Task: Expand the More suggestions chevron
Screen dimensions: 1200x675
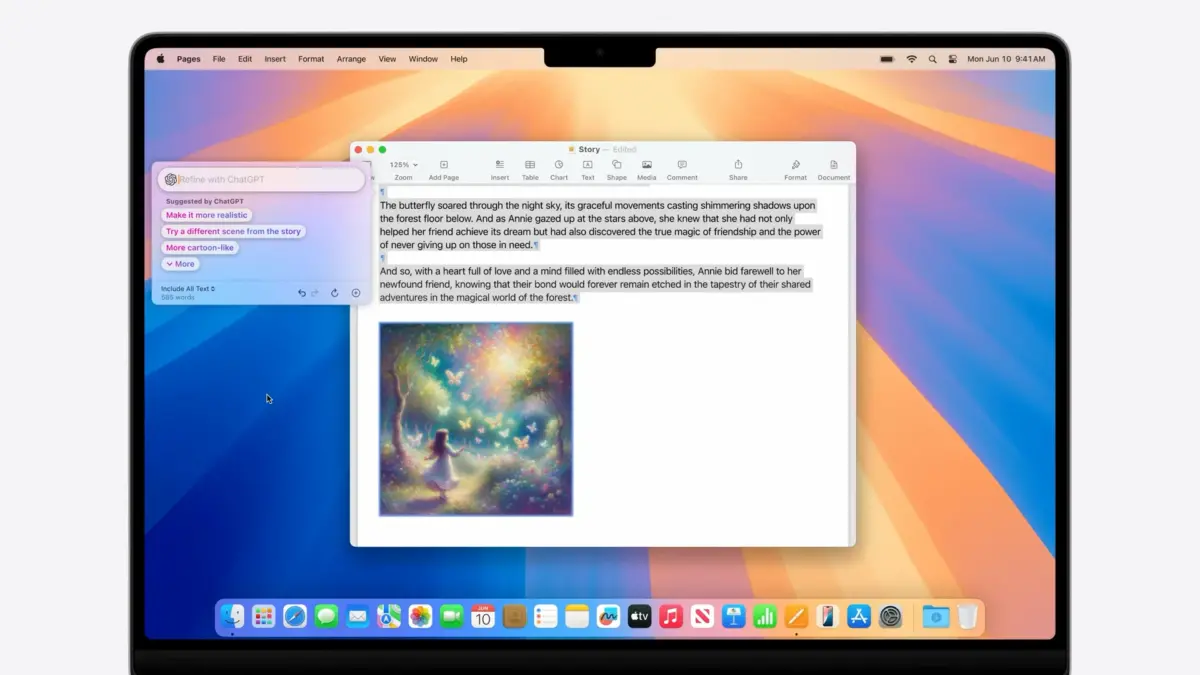Action: coord(180,263)
